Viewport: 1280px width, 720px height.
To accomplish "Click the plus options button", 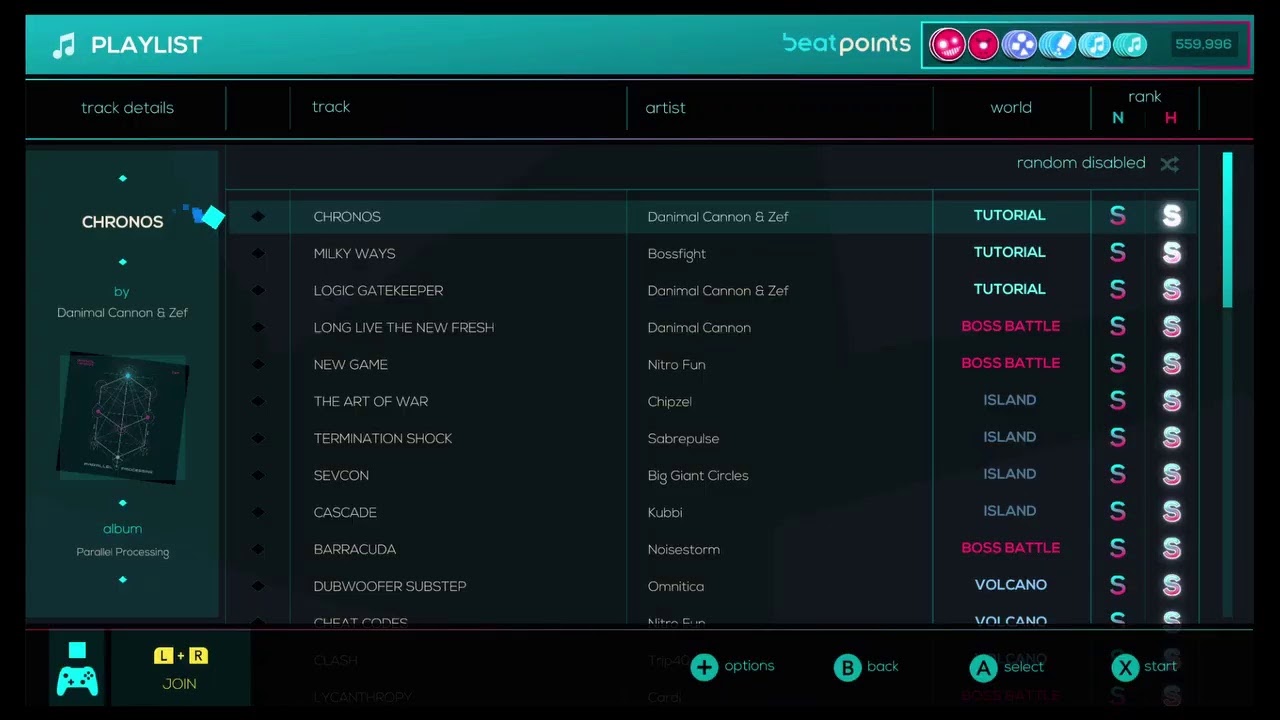I will [733, 667].
